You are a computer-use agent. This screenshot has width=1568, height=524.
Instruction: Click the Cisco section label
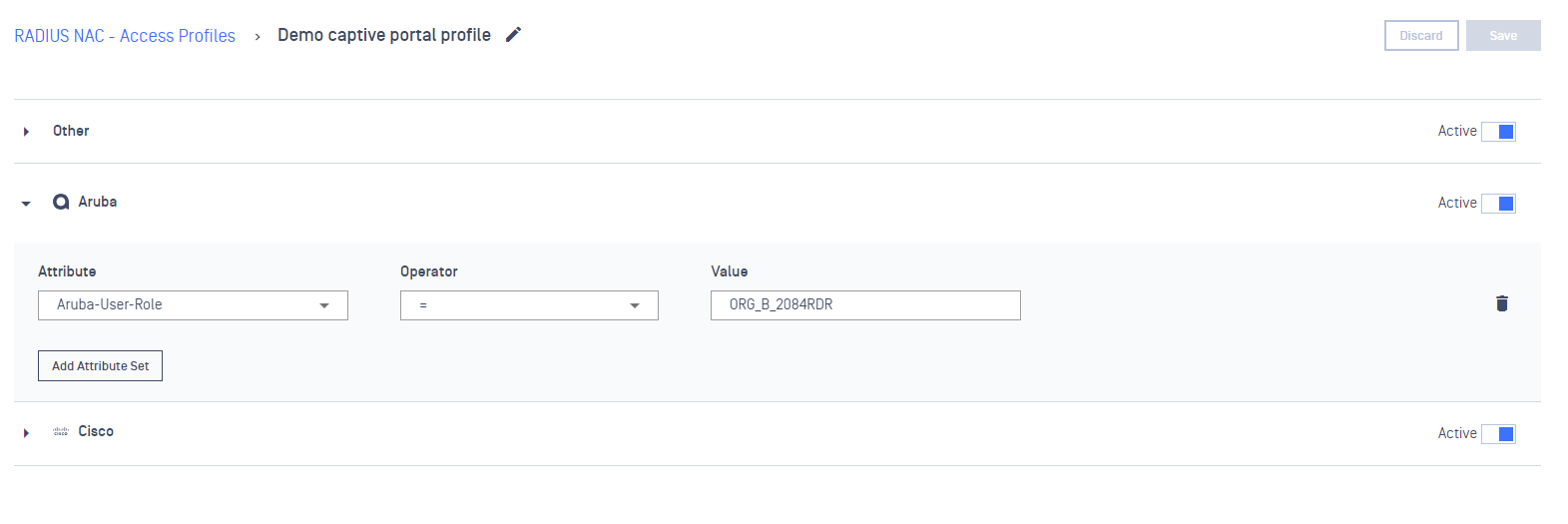tap(96, 431)
